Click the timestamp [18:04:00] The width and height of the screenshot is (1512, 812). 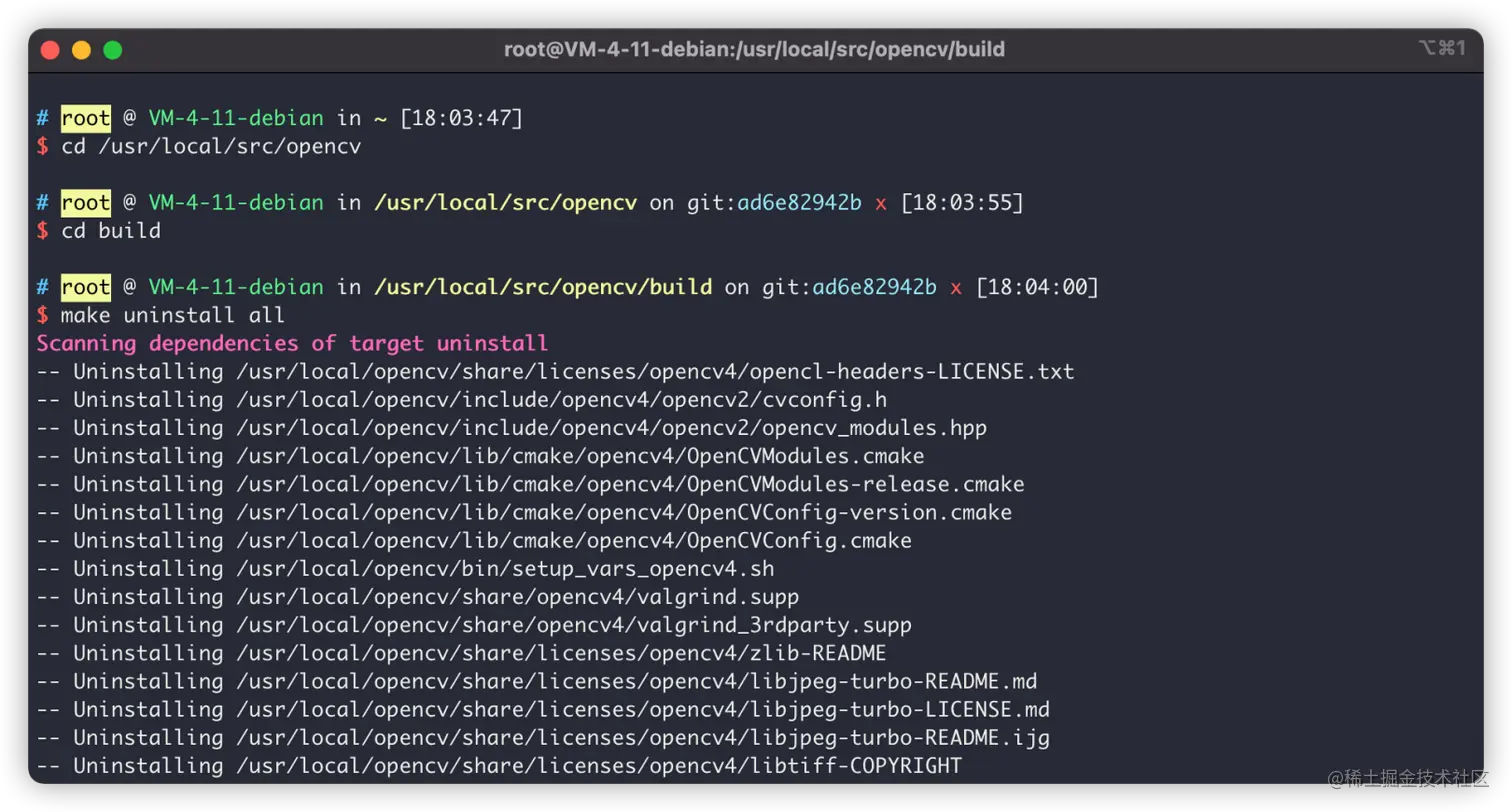click(1037, 288)
